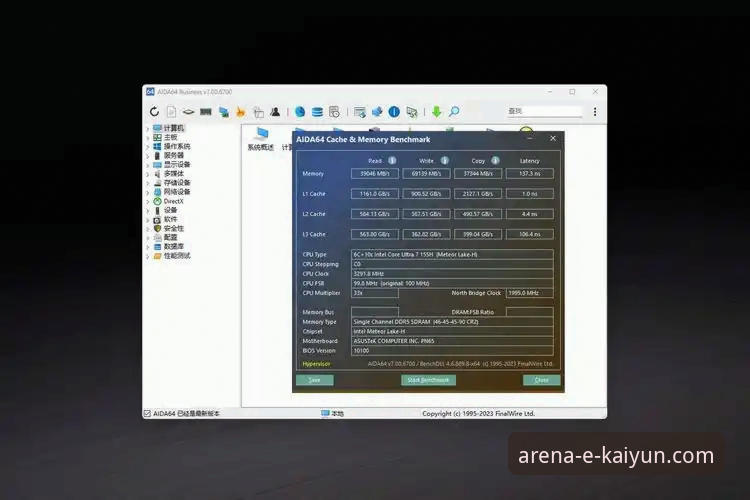Screen dimensions: 750x500
Task: Click the networked computers toolbar icon
Action: [x=223, y=112]
